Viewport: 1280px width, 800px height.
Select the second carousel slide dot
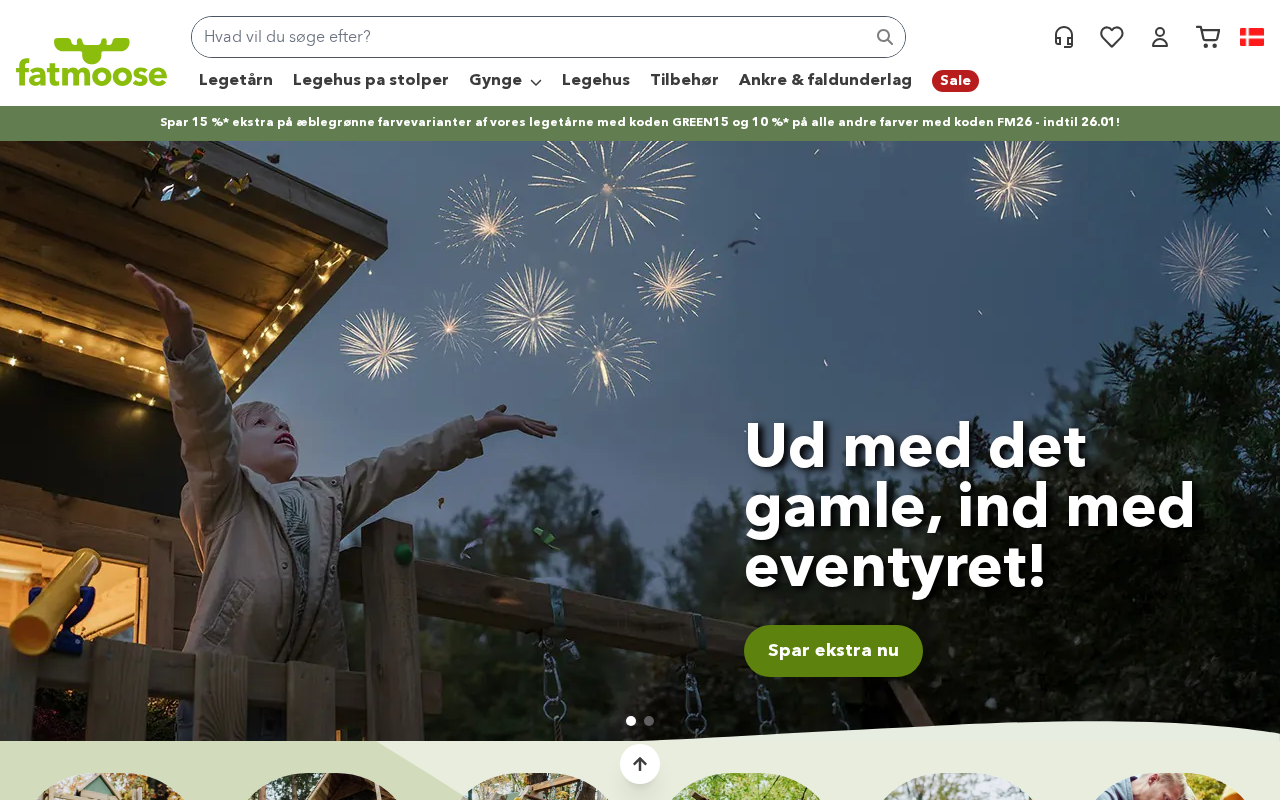coord(649,721)
